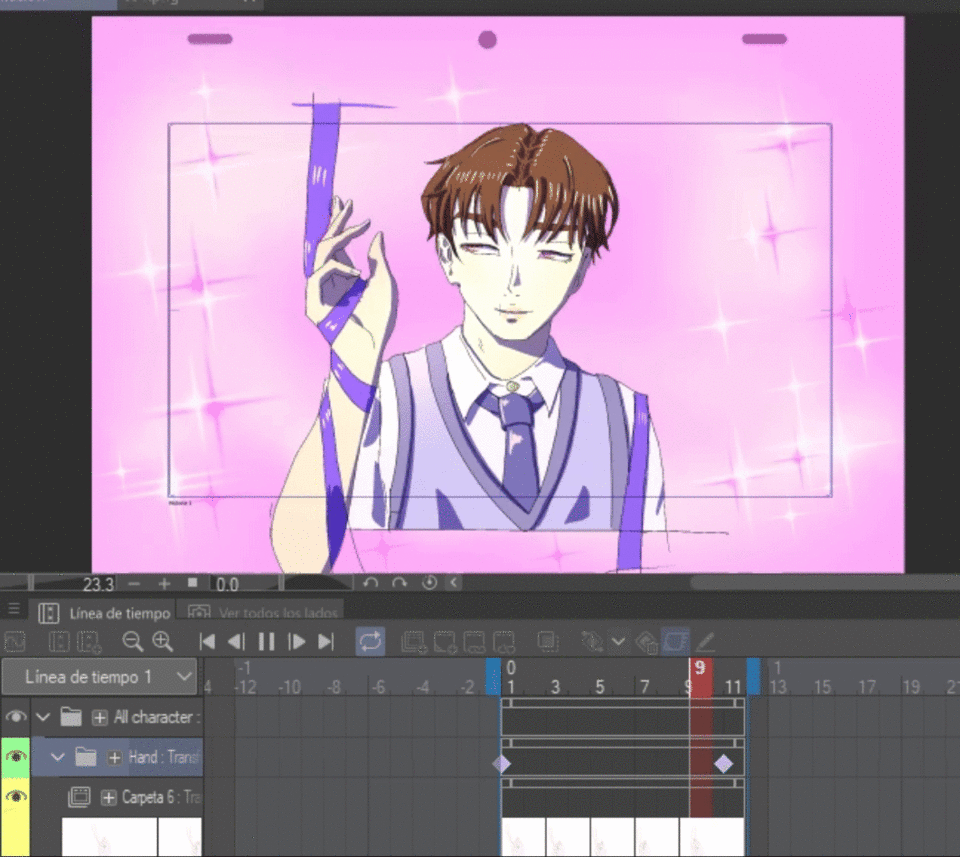
Task: Toggle visibility of the Hand folder
Action: point(16,757)
